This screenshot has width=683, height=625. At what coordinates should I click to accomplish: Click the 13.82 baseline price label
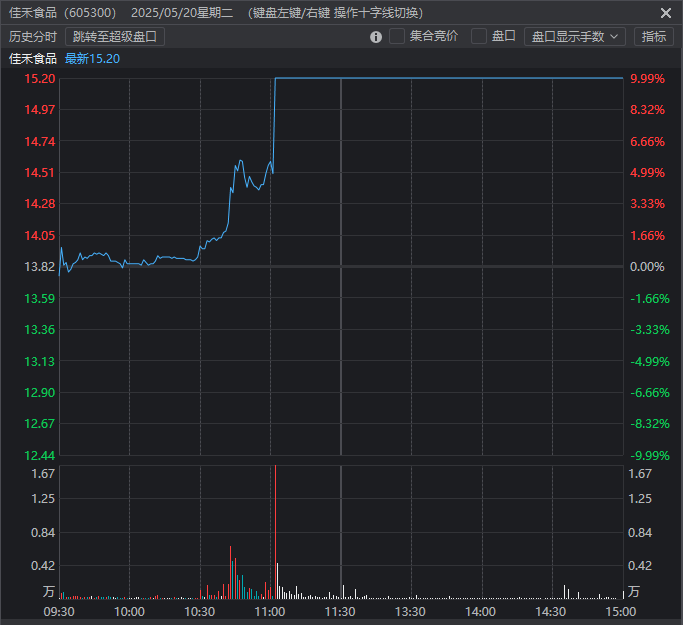pos(40,266)
